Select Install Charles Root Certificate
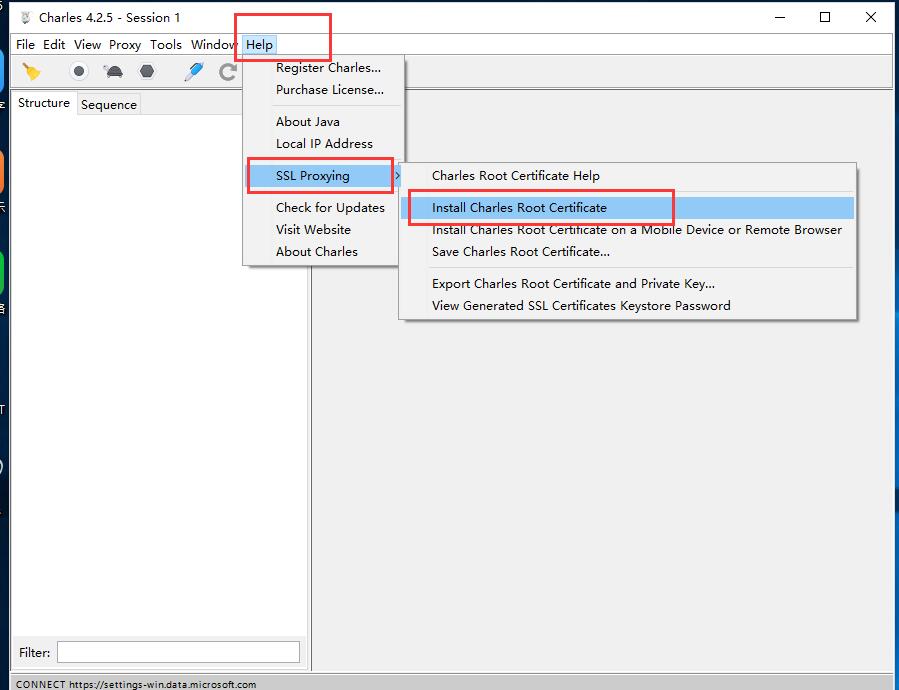Image resolution: width=899 pixels, height=690 pixels. [x=627, y=208]
